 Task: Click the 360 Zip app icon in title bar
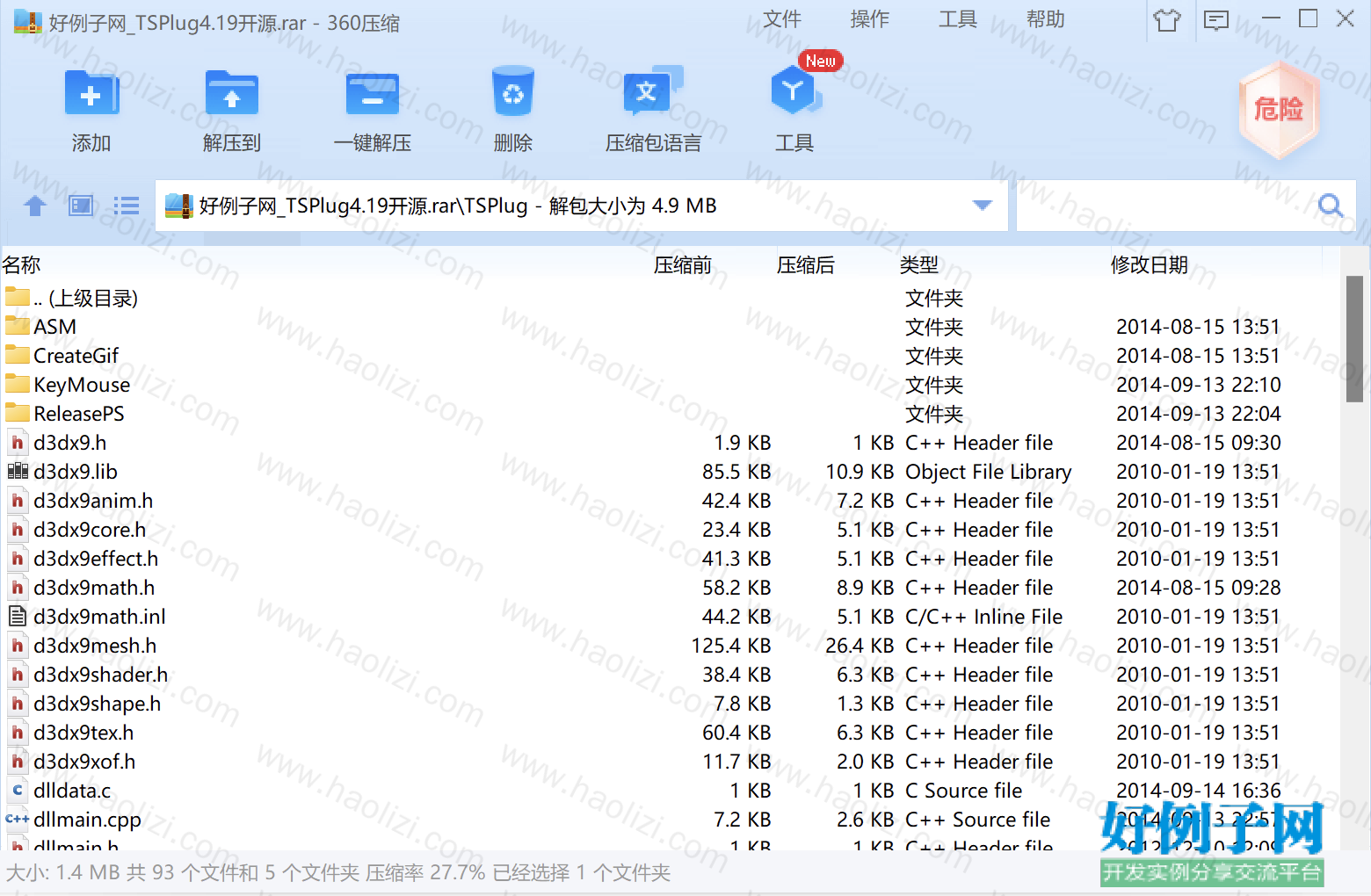27,21
